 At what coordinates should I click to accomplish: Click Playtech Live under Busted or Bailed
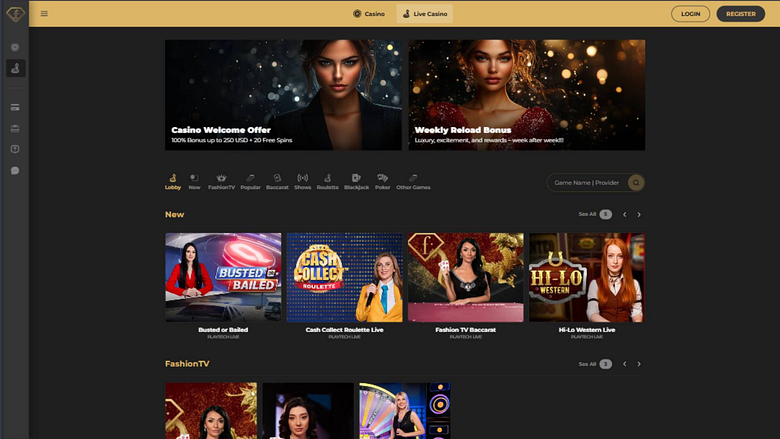[x=223, y=337]
